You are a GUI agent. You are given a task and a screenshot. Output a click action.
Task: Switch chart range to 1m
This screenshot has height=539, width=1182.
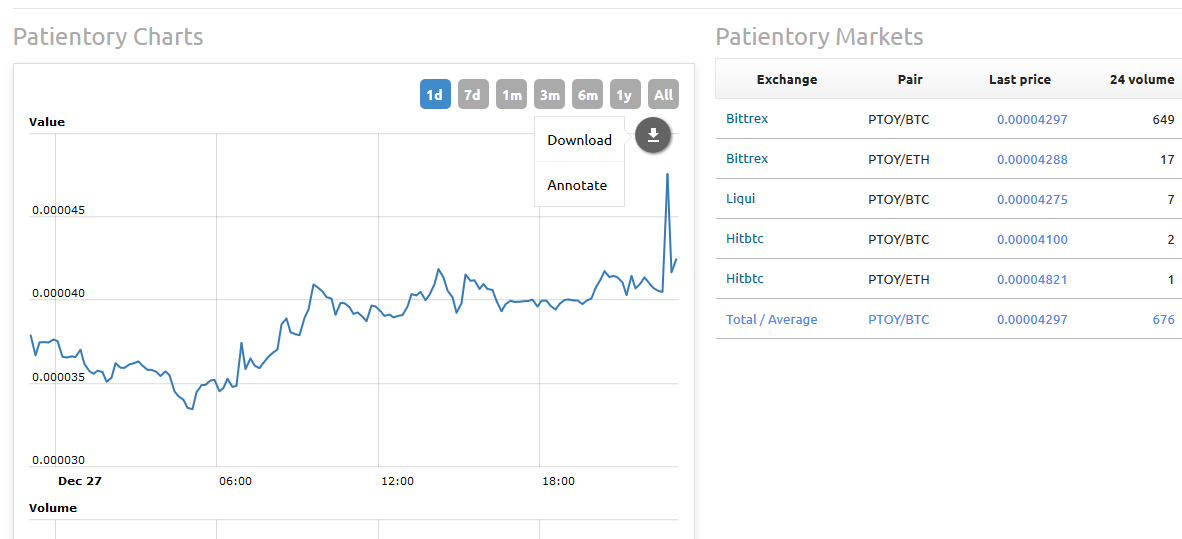click(x=512, y=95)
